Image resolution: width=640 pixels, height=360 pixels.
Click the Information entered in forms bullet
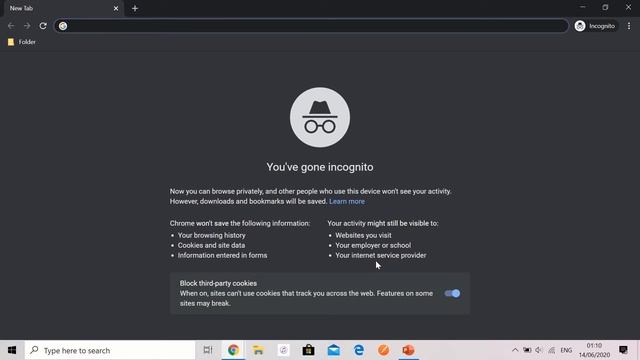[x=222, y=255]
